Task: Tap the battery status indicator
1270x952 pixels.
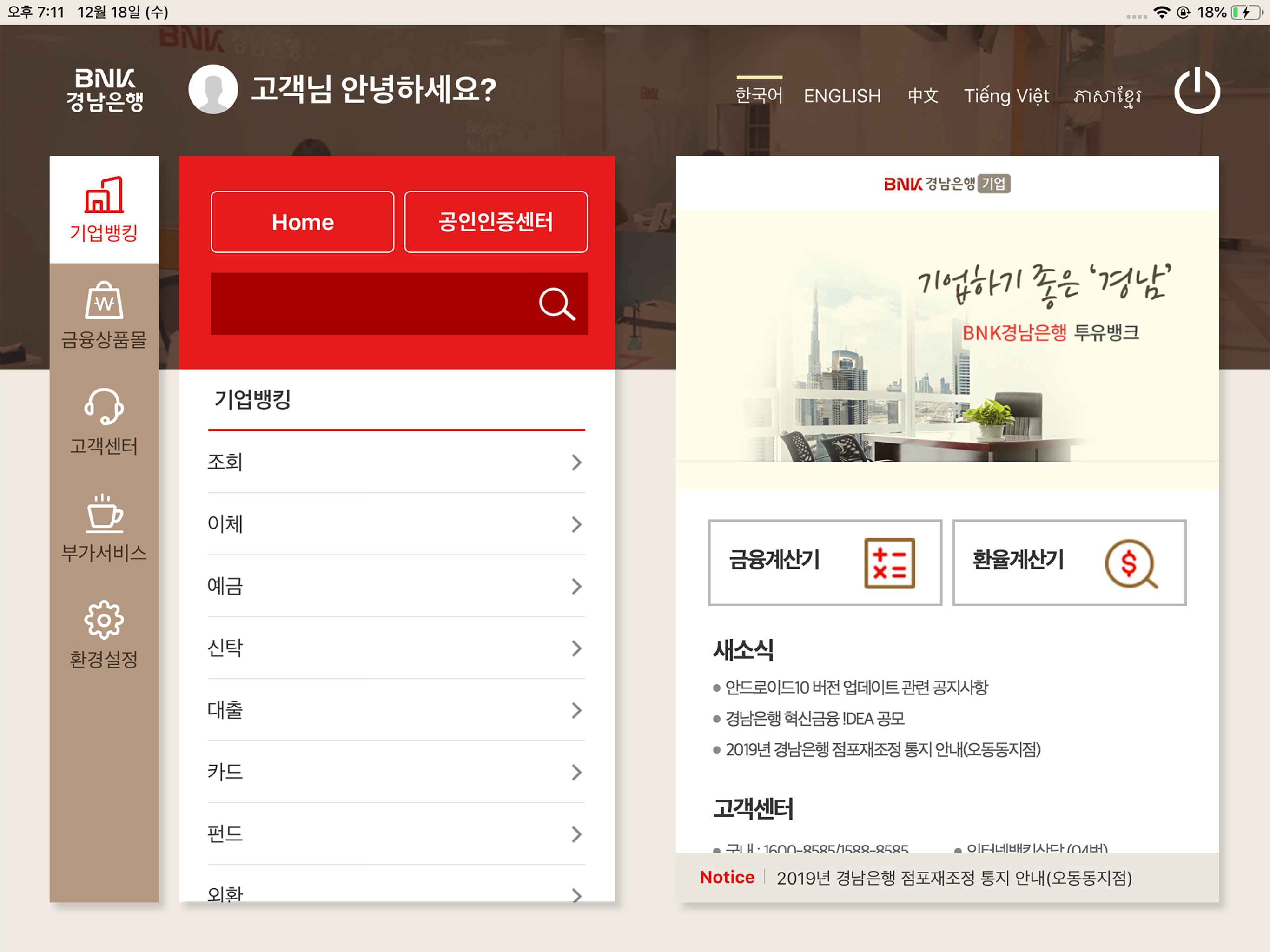Action: (1248, 12)
